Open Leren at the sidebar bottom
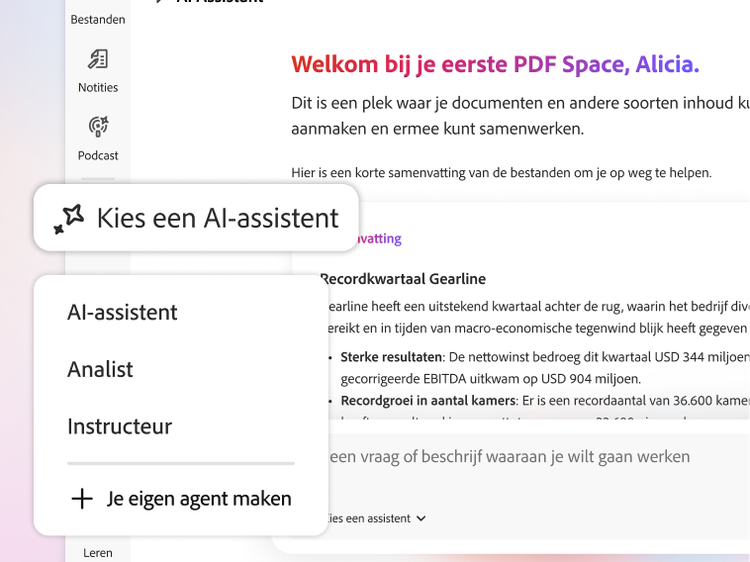Screen dimensions: 750x562 click(98, 553)
